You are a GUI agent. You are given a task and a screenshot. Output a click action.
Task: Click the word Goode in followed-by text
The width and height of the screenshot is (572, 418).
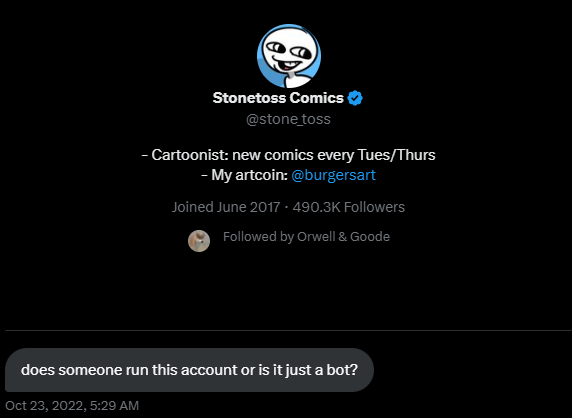point(370,237)
